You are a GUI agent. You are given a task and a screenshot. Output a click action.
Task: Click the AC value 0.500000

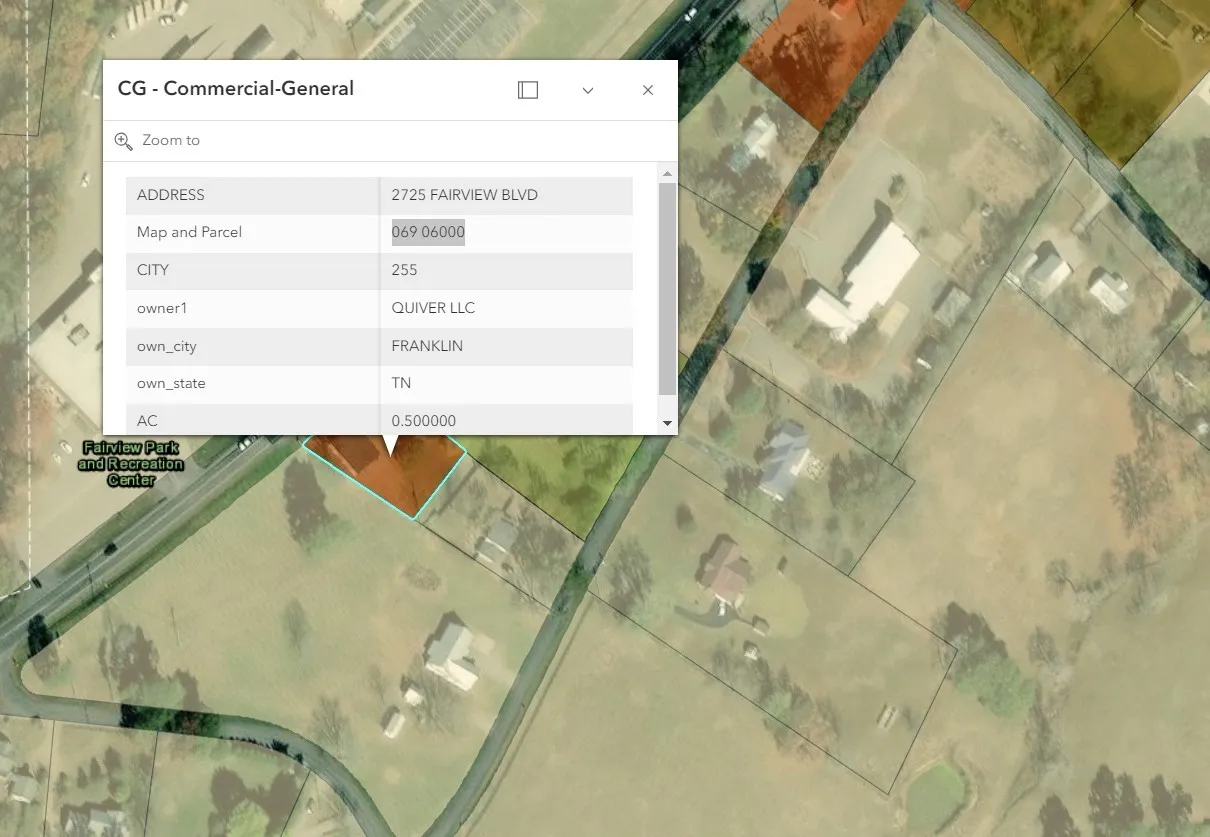click(x=423, y=421)
